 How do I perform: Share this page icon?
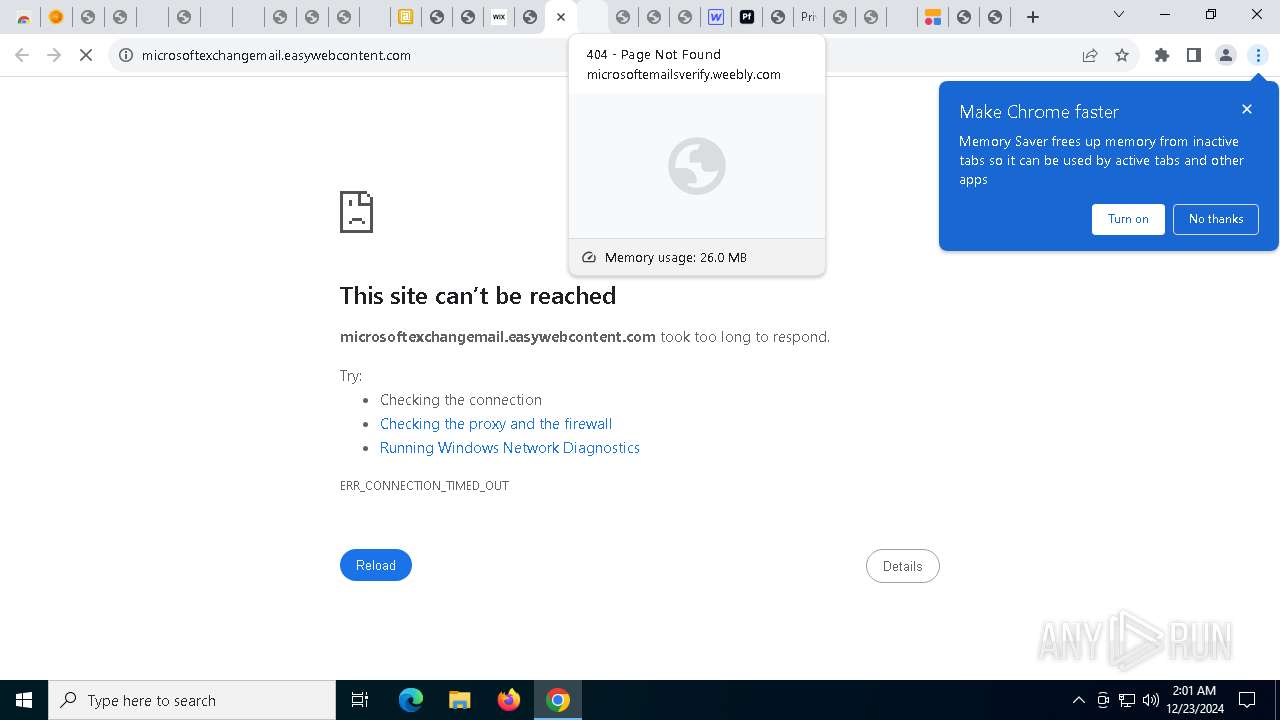coord(1090,55)
